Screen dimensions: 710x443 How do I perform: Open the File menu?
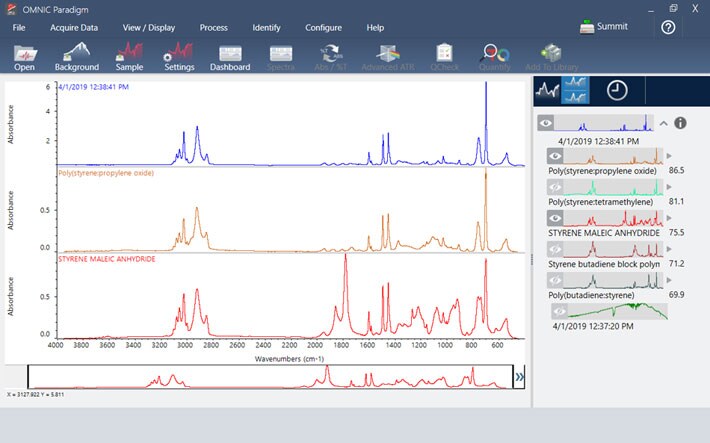pos(19,28)
